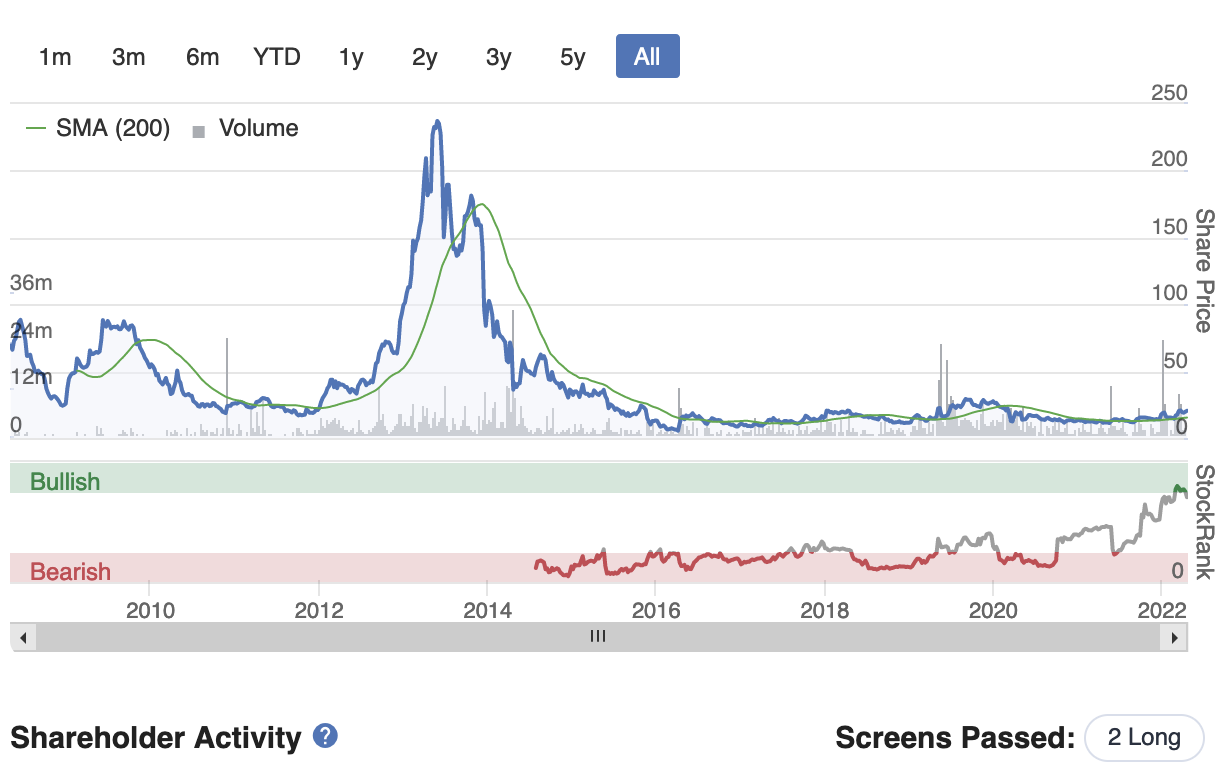1232x772 pixels.
Task: Click the active All range button
Action: click(647, 57)
